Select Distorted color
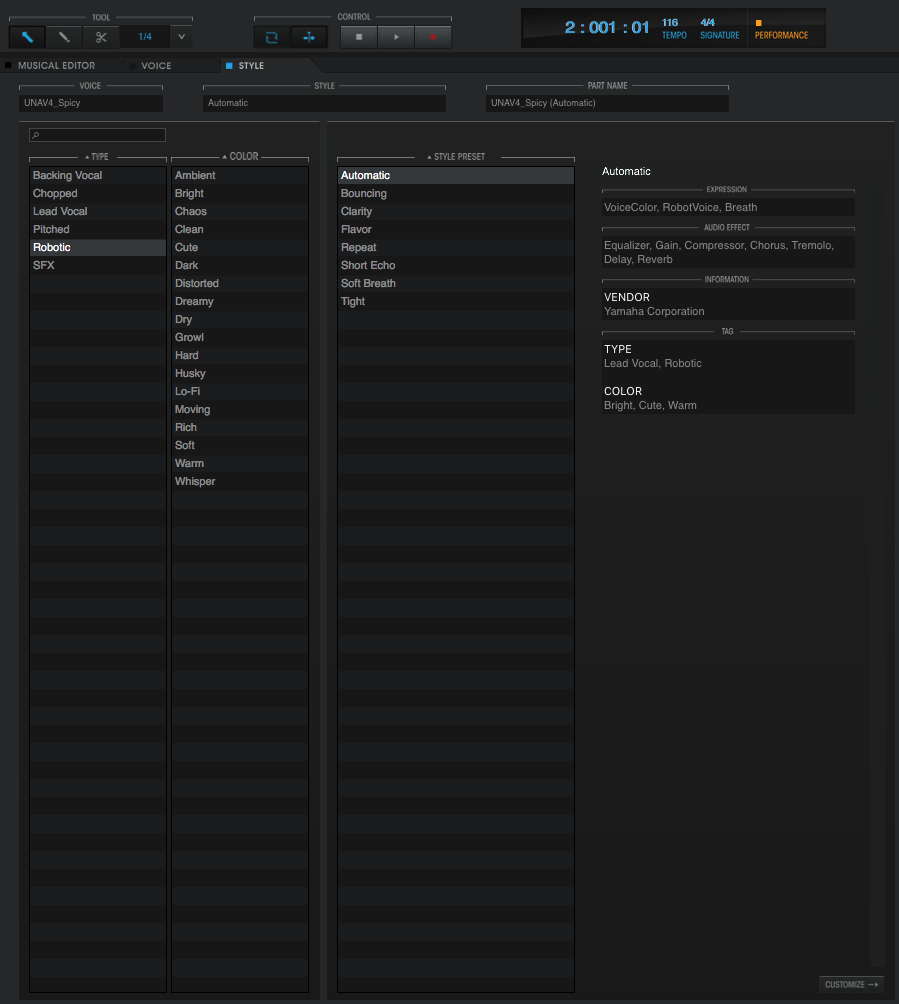Viewport: 899px width, 1004px height. (240, 283)
